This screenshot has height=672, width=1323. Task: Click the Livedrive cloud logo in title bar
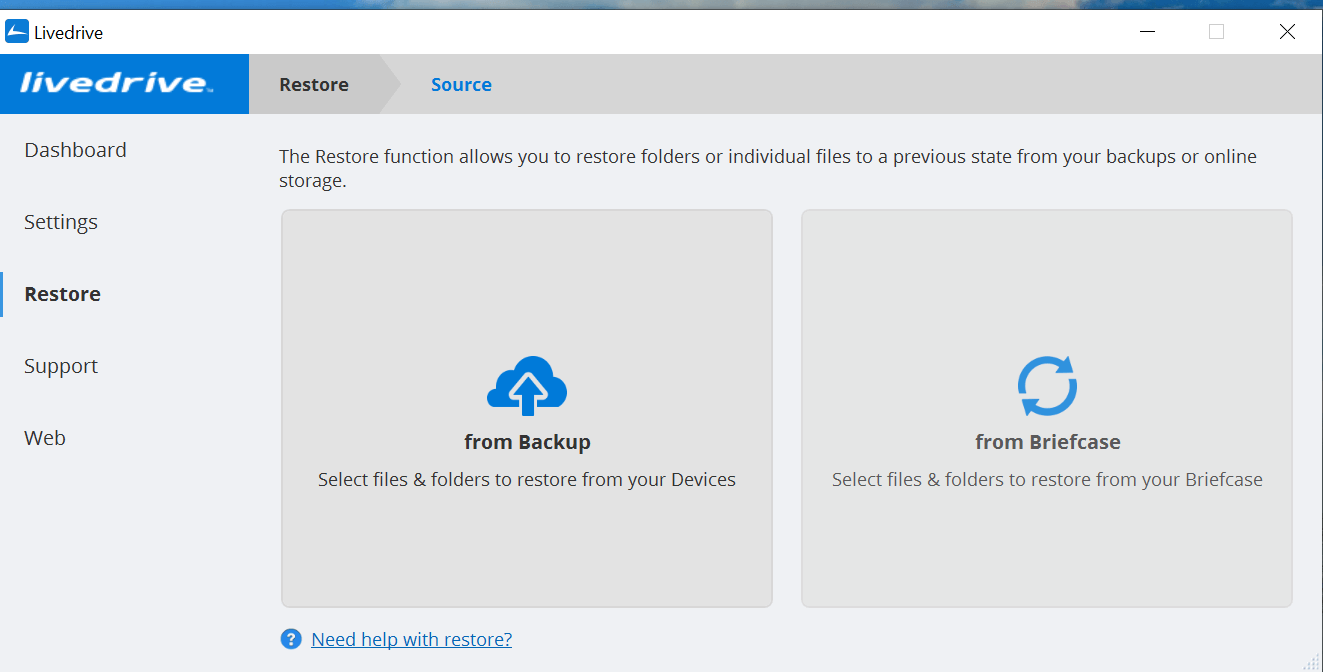coord(15,31)
